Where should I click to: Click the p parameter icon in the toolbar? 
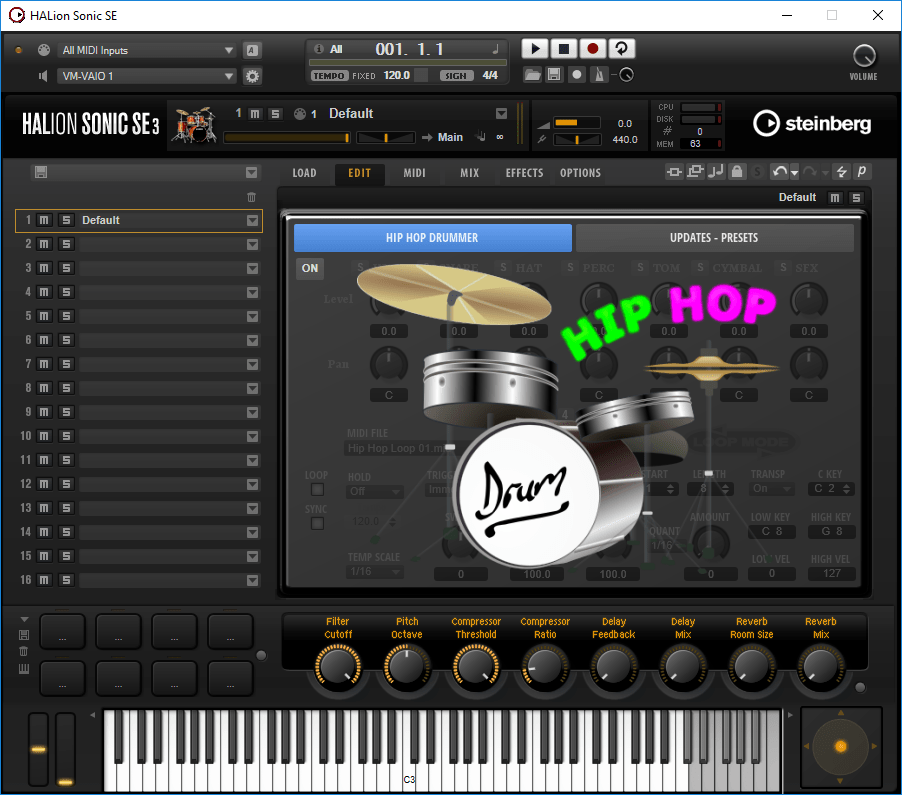pos(861,171)
